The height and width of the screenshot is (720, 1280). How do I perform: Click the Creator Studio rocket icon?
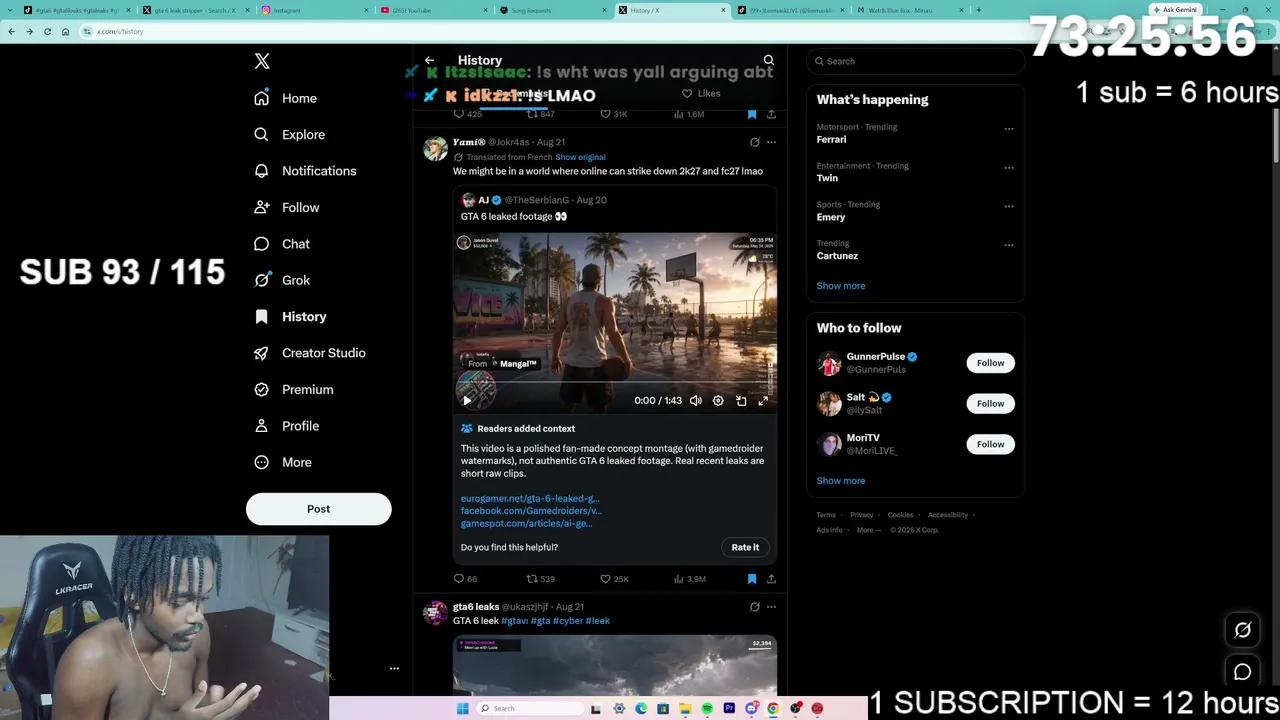pos(261,353)
